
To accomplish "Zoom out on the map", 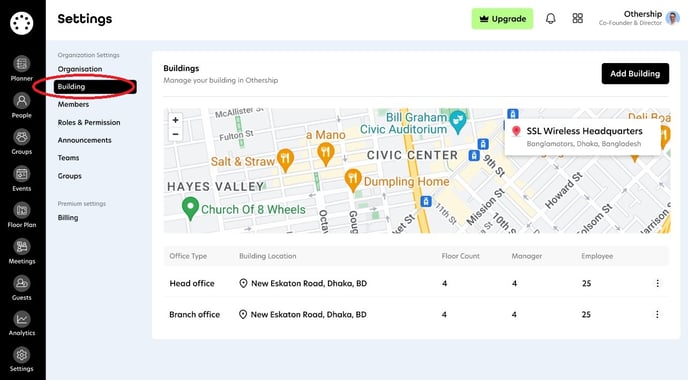I will 176,134.
